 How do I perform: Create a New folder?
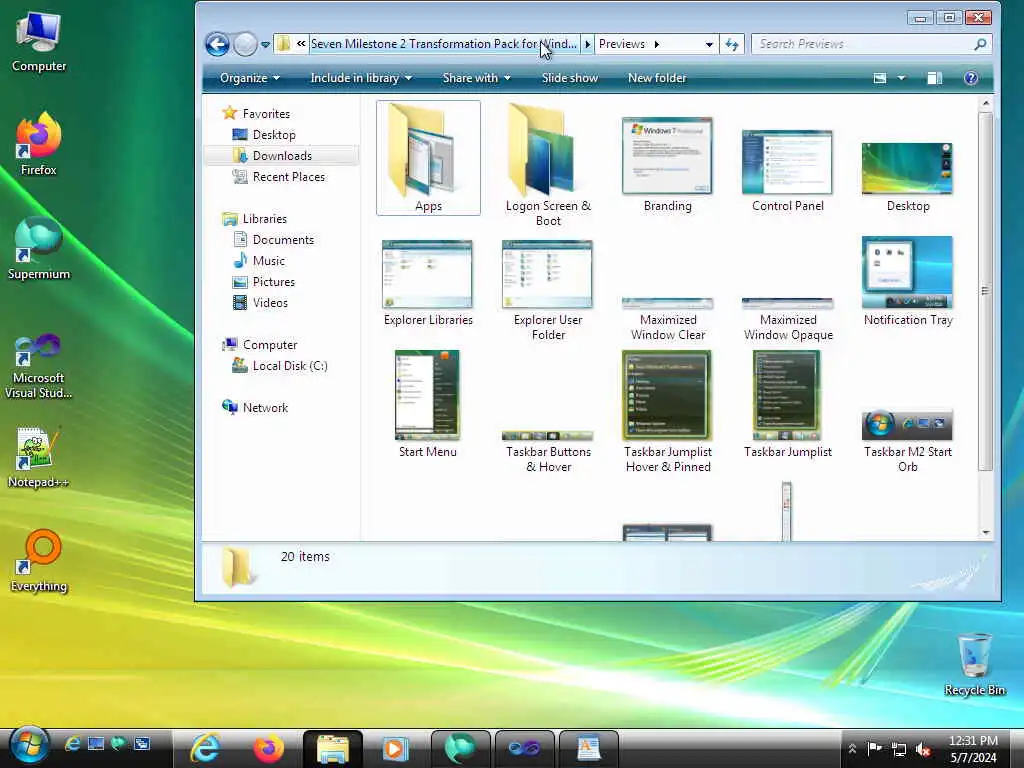pyautogui.click(x=657, y=78)
